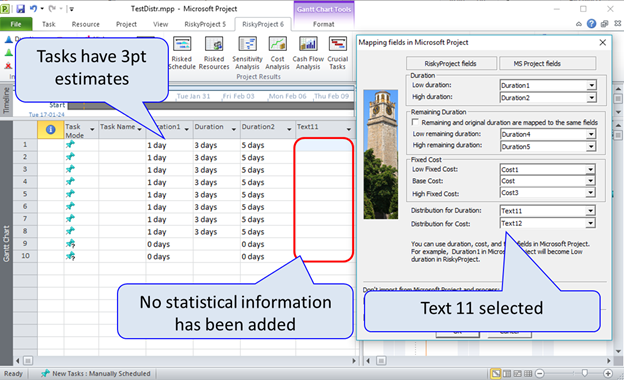The height and width of the screenshot is (380, 624).
Task: Open Low remaining duration dropdown
Action: click(x=591, y=134)
